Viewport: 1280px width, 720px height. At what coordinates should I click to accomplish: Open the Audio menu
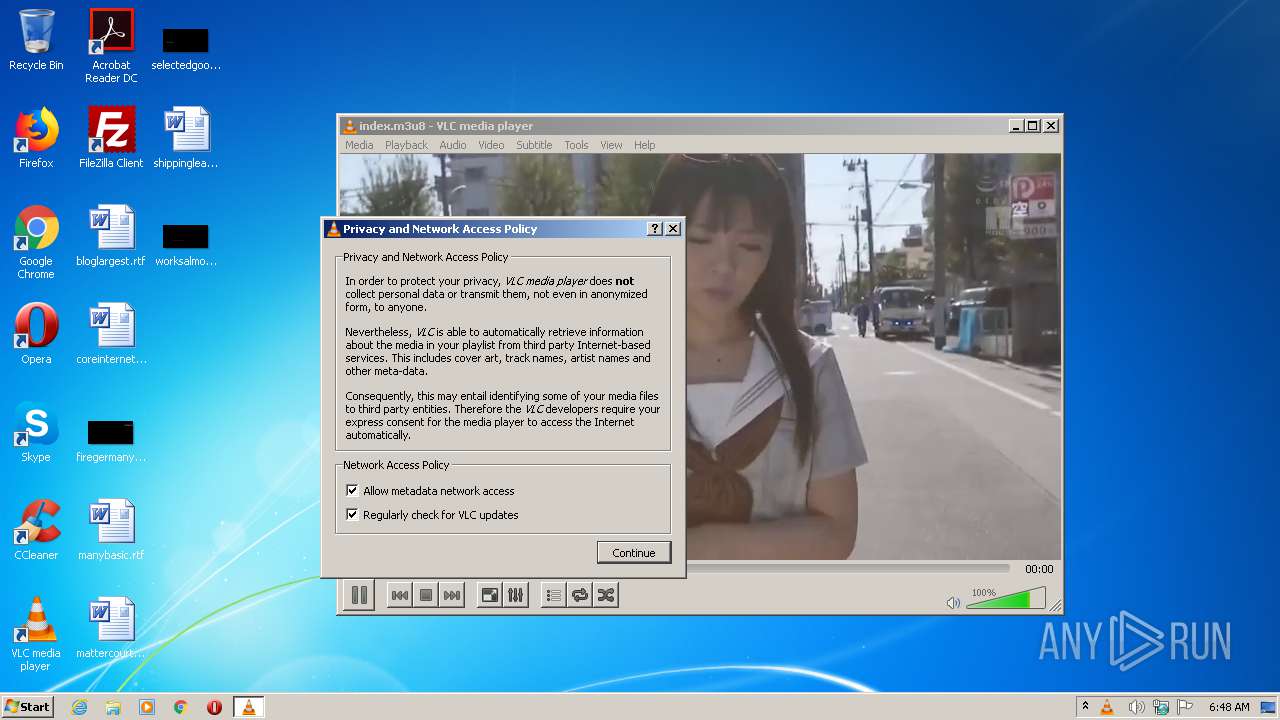pyautogui.click(x=453, y=145)
